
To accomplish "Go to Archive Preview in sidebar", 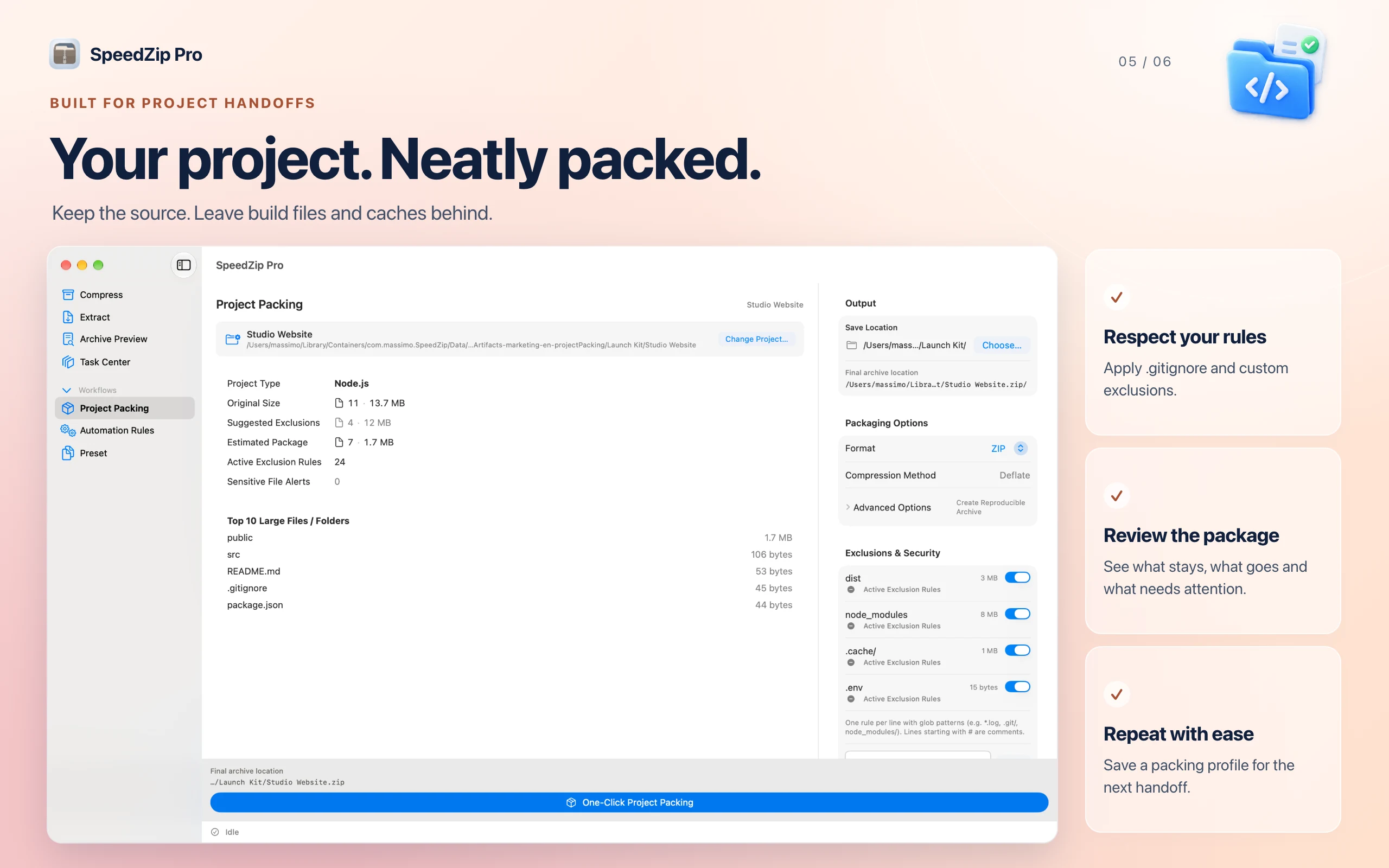I will tap(125, 339).
